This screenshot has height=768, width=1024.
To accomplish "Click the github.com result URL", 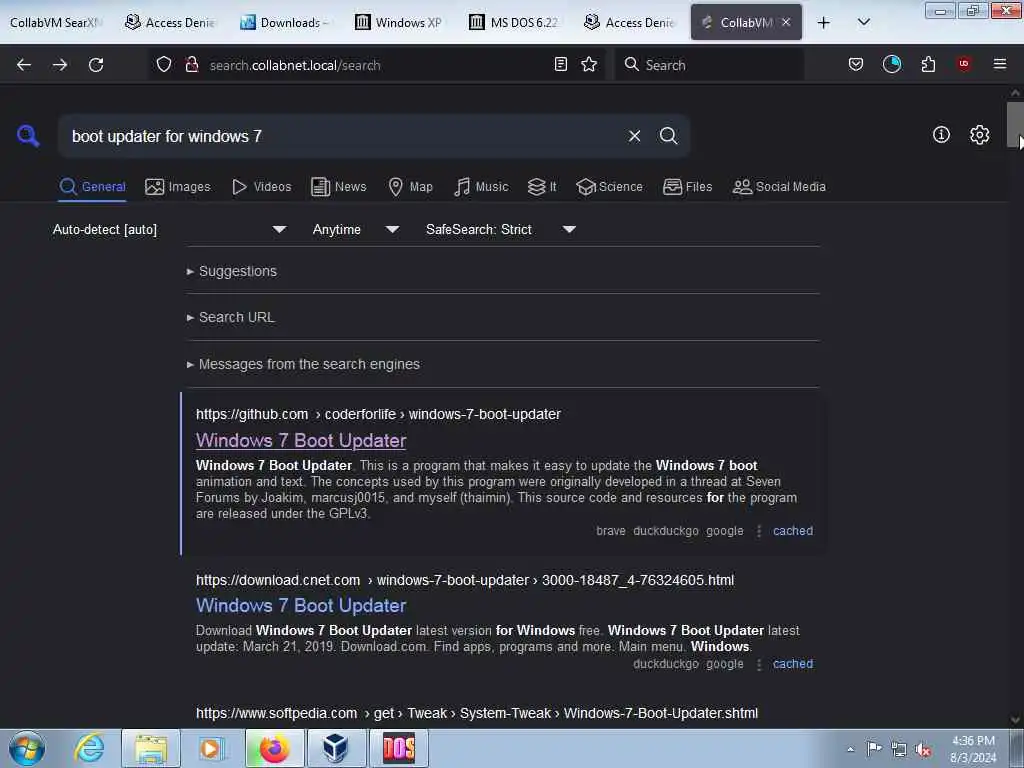I will coord(378,415).
